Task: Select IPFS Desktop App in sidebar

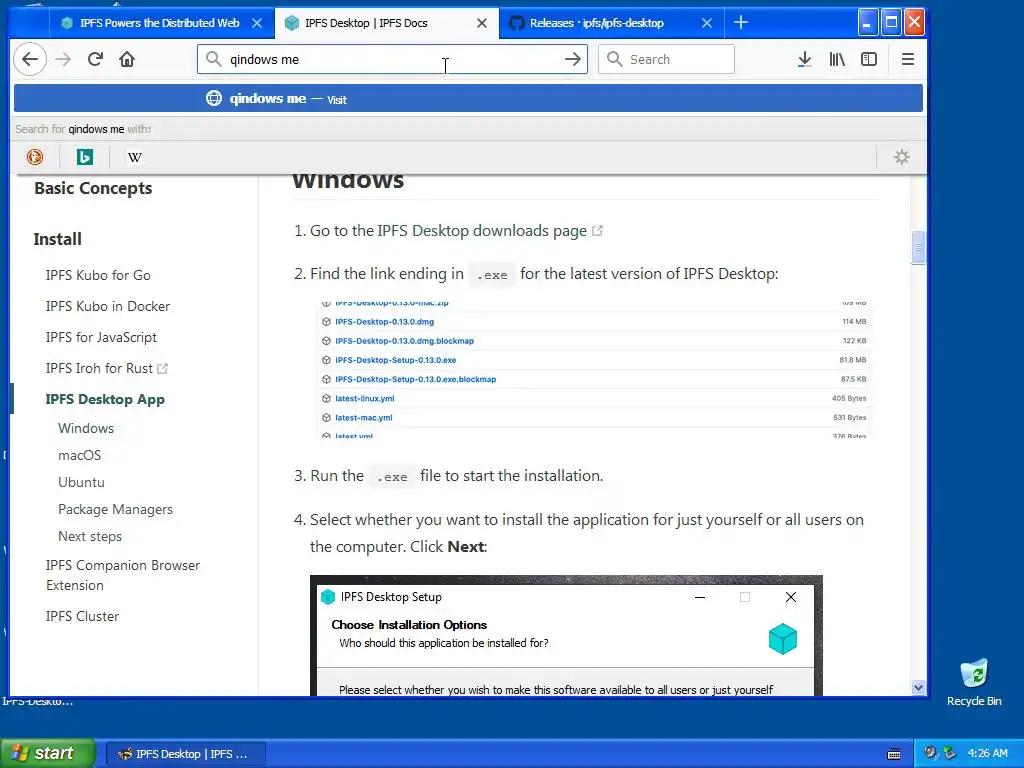Action: pos(105,399)
